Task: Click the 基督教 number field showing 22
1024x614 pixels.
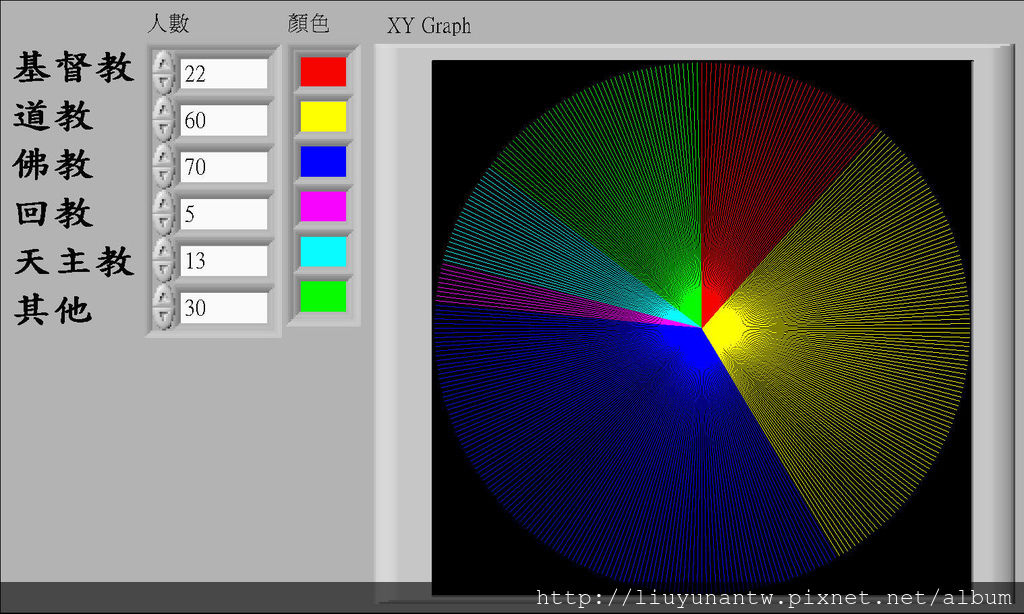Action: (x=223, y=74)
